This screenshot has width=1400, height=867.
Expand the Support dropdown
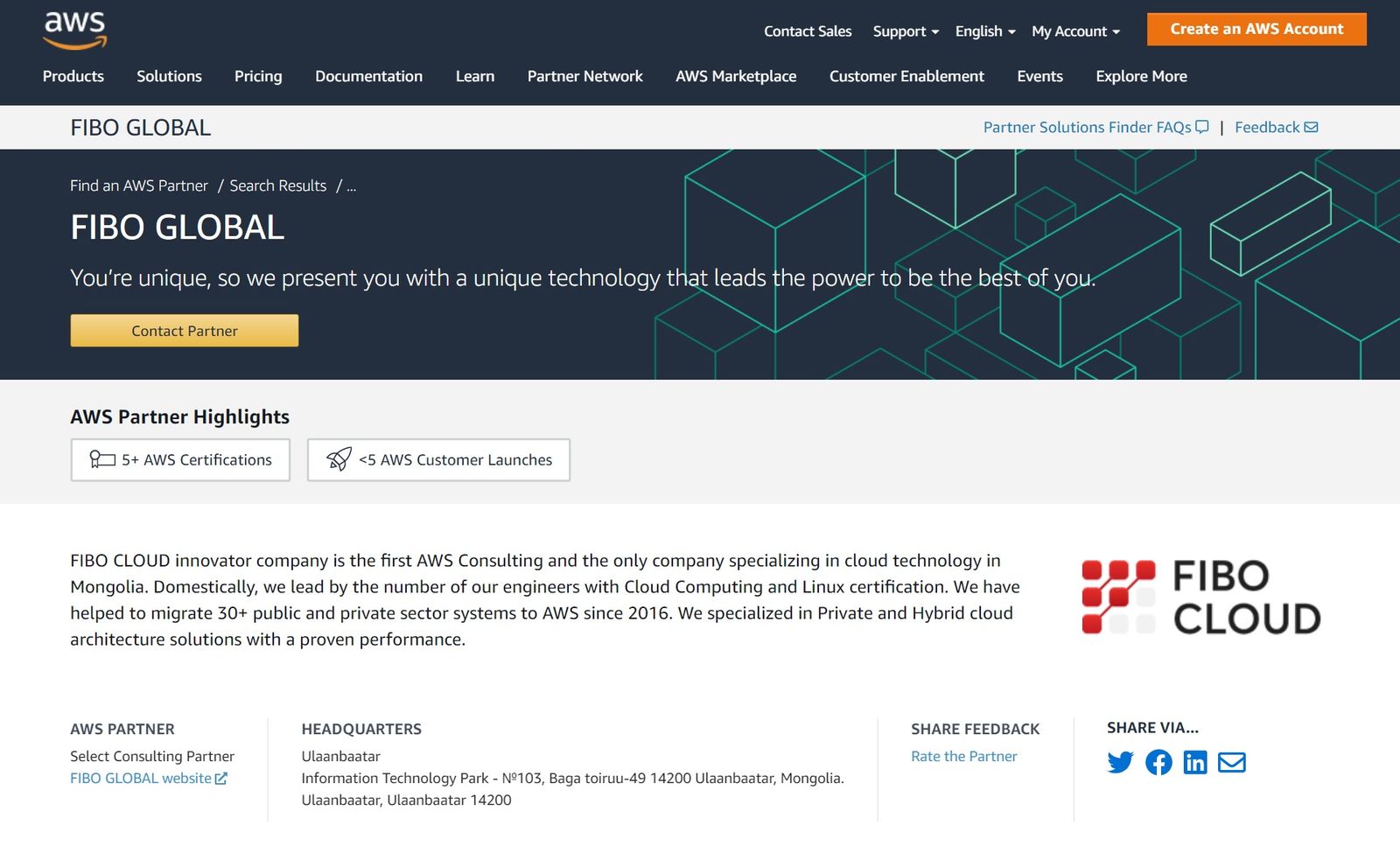coord(906,31)
